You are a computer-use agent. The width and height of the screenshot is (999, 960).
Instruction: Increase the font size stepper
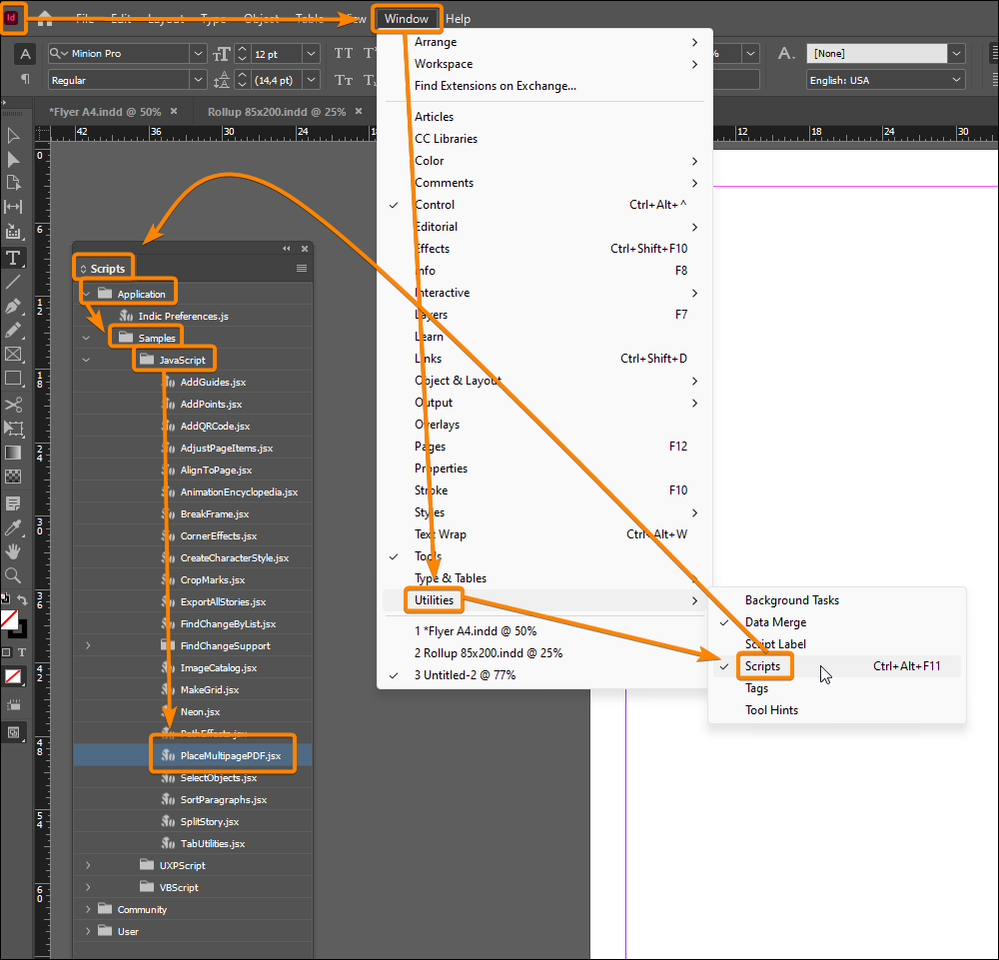242,49
